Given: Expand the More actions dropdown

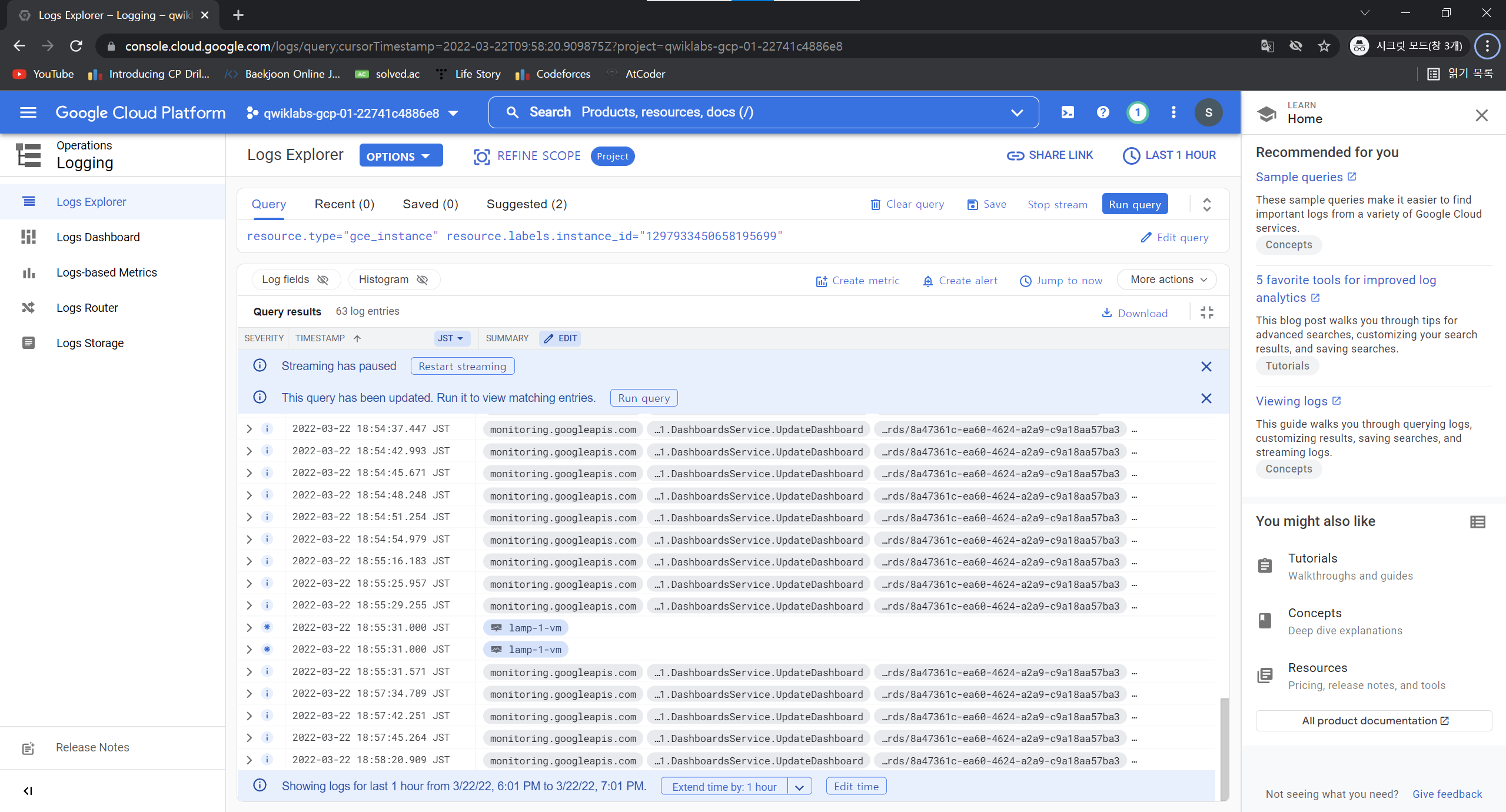Looking at the screenshot, I should click(1168, 279).
